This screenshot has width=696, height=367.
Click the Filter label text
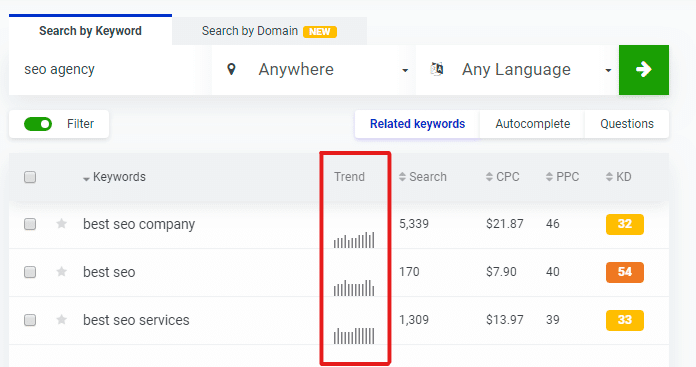pos(80,124)
